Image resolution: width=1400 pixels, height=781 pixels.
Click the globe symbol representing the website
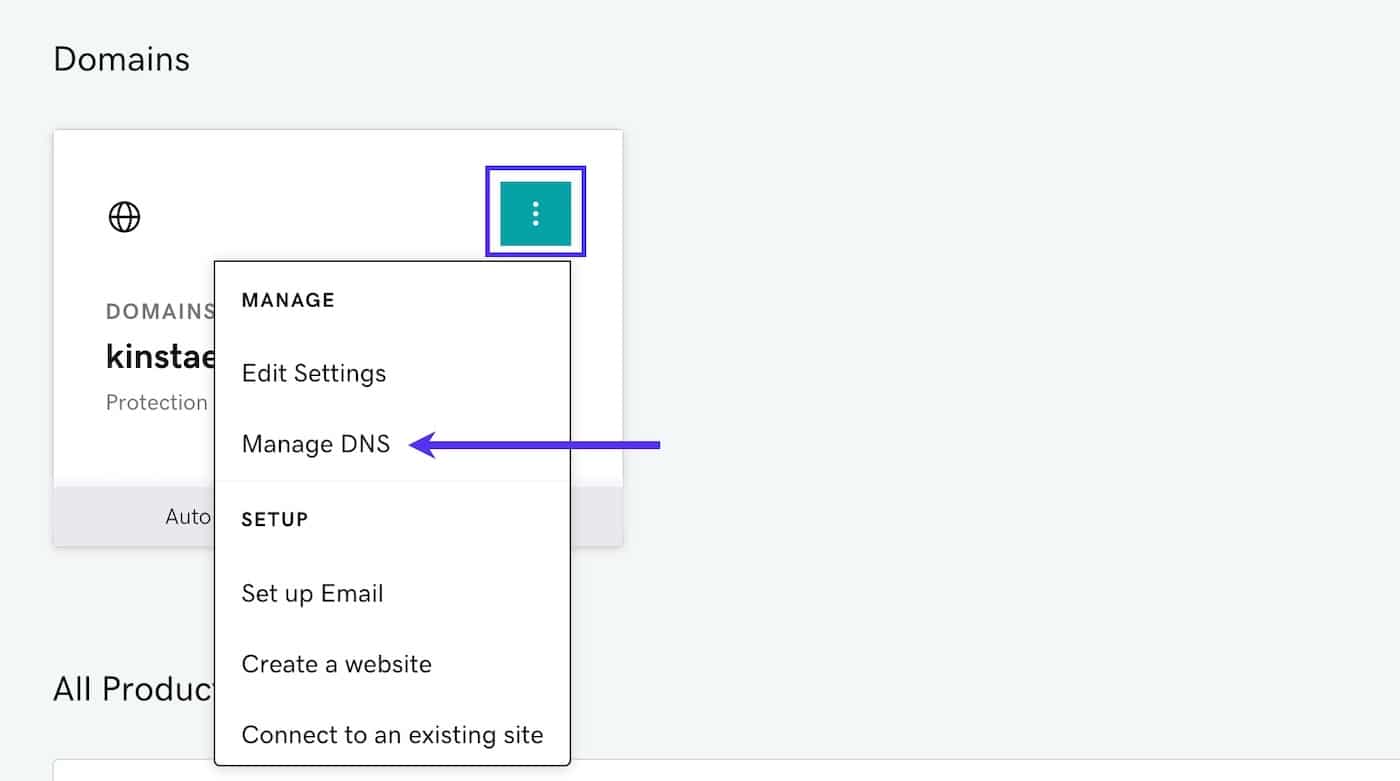[x=124, y=217]
